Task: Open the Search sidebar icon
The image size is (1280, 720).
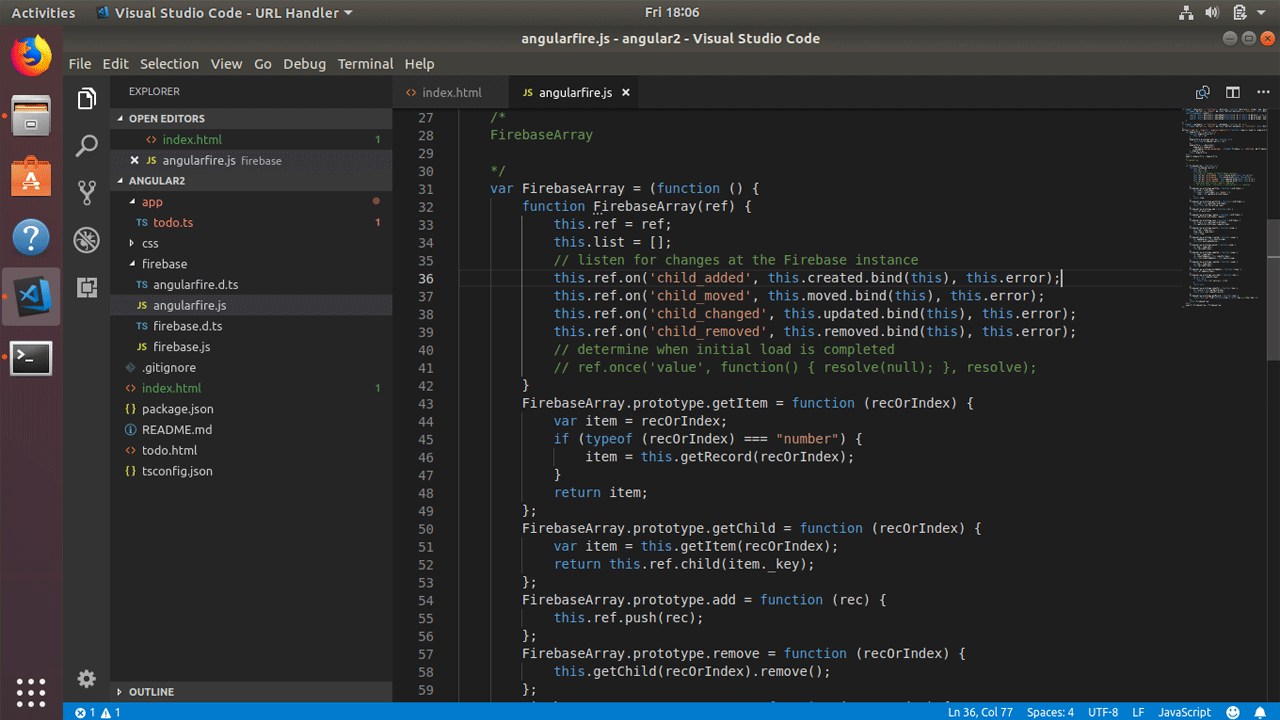Action: [x=86, y=146]
